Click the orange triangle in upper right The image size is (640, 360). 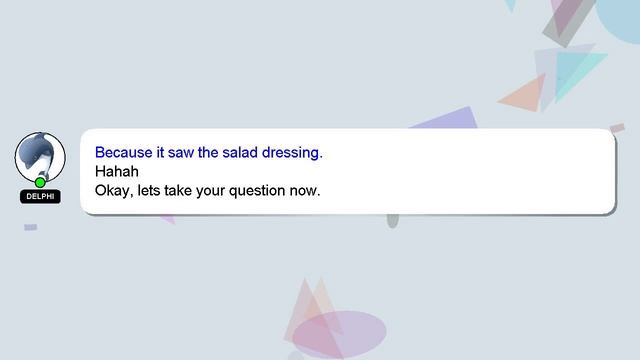tap(525, 96)
